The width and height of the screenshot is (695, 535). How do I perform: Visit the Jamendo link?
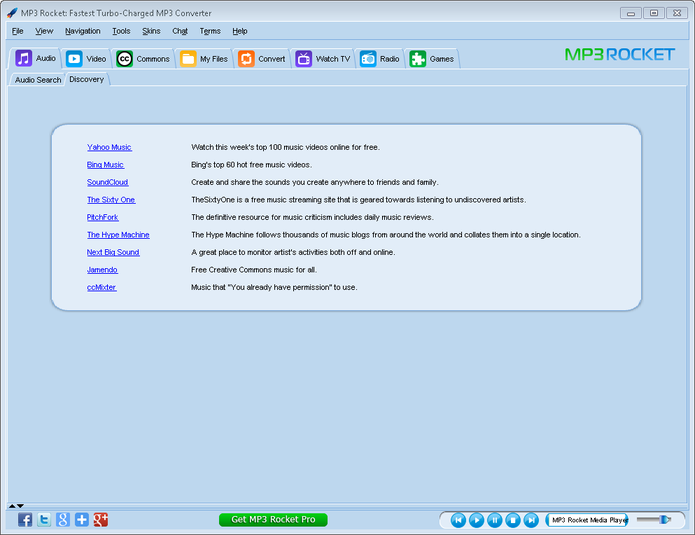(x=102, y=270)
